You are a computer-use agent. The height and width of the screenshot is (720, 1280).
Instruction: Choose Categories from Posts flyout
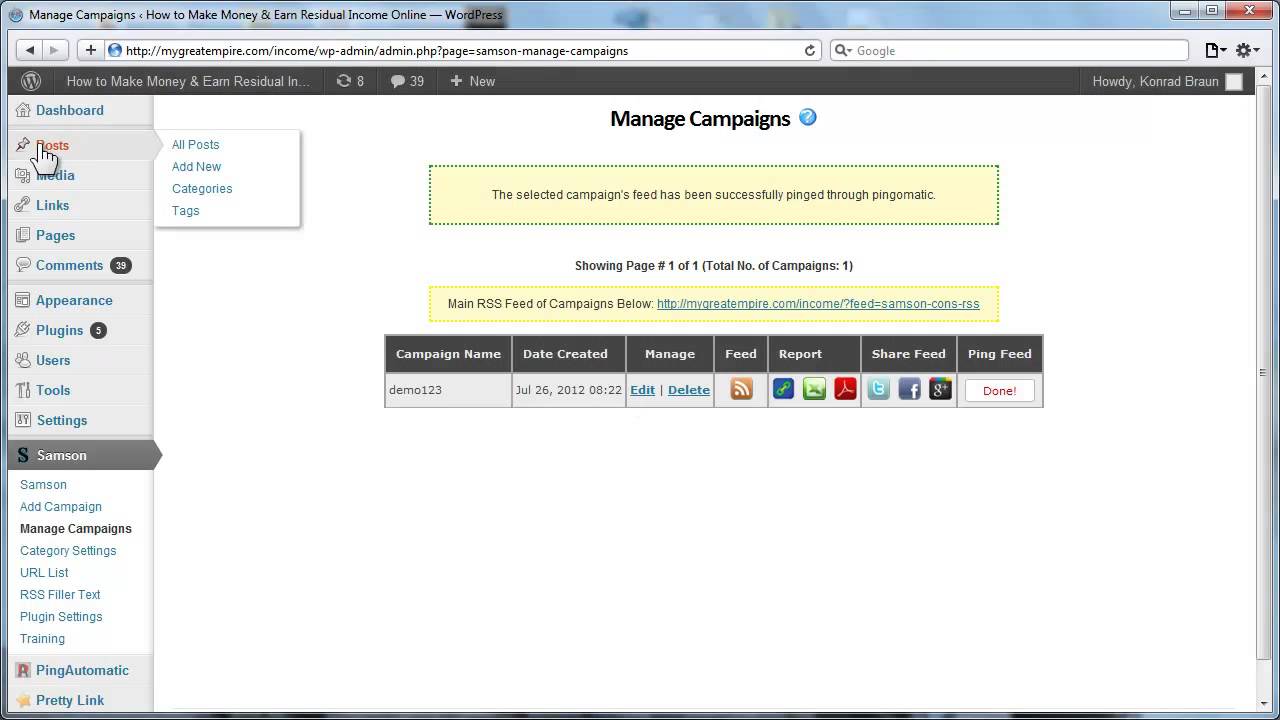(x=202, y=189)
